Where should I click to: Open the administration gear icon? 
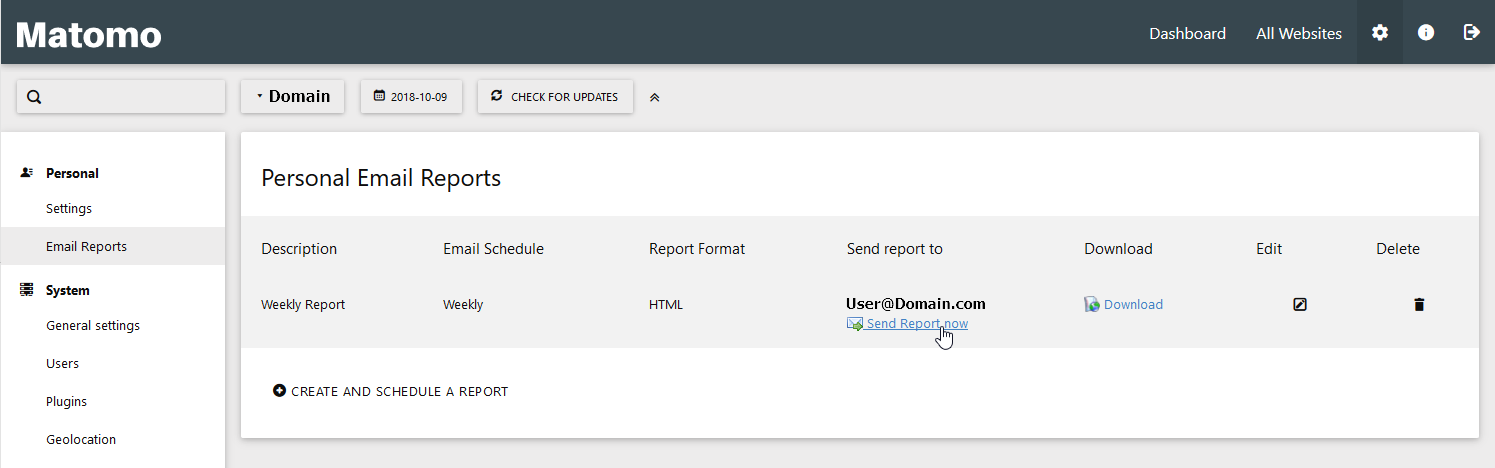pyautogui.click(x=1380, y=33)
